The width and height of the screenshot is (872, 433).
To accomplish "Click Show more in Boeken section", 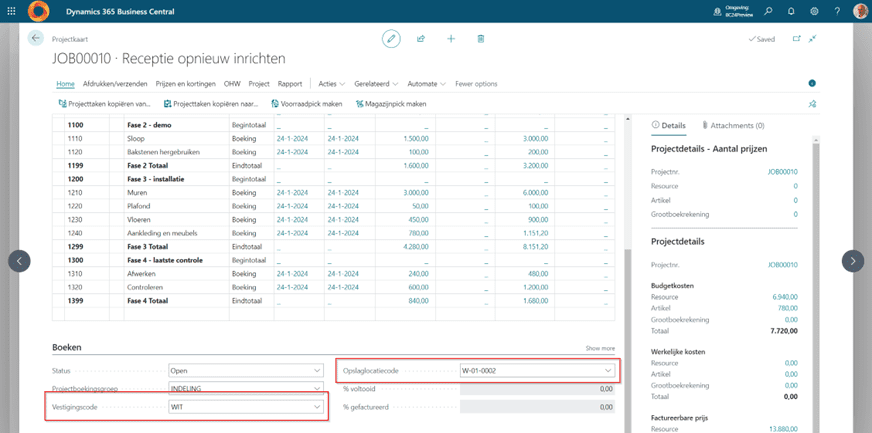I will tap(601, 348).
